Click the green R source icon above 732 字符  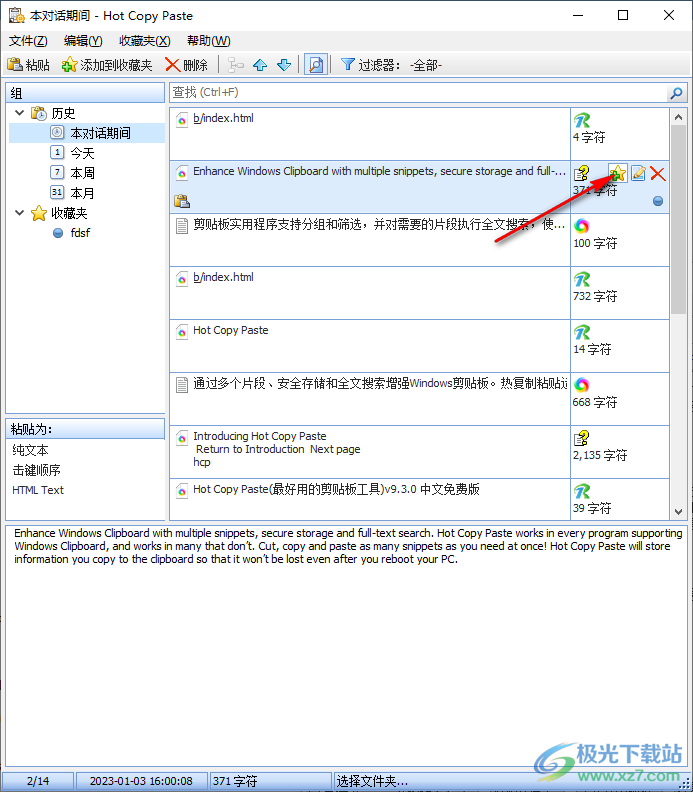(x=582, y=279)
